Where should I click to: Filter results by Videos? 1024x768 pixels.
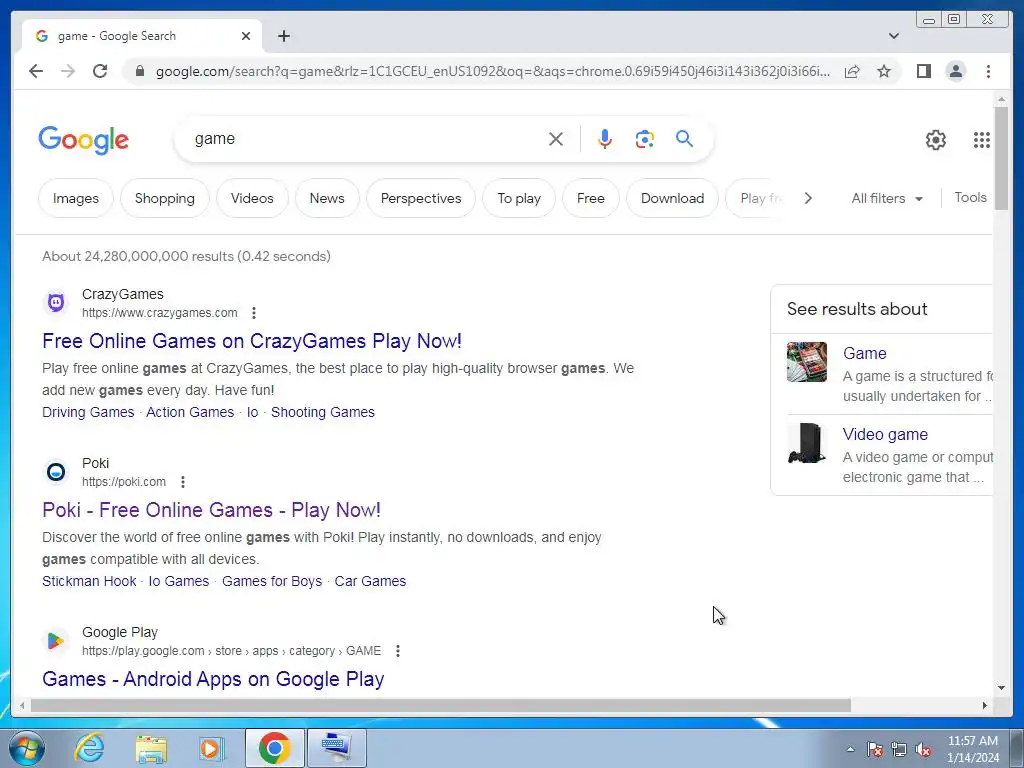252,198
